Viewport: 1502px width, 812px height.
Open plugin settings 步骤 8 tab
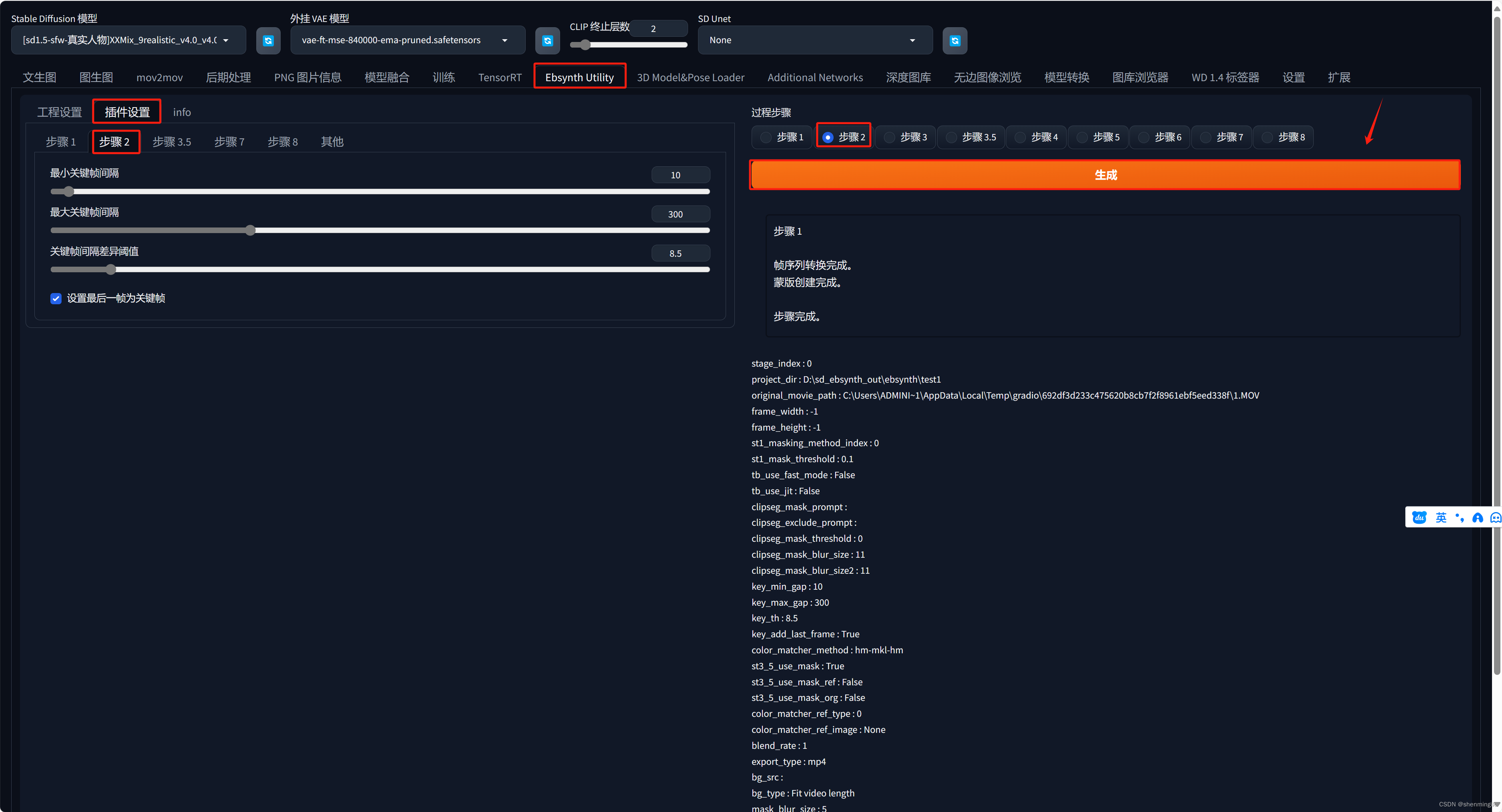283,142
